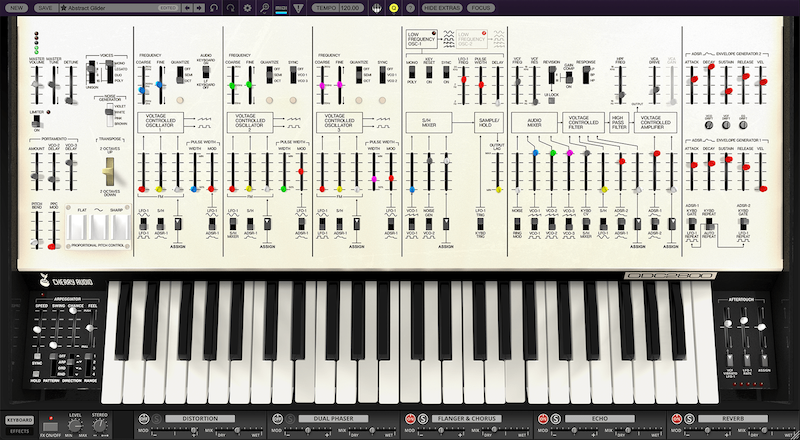This screenshot has width=800, height=440.
Task: Enable the Distortion effect power button
Action: pos(144,417)
